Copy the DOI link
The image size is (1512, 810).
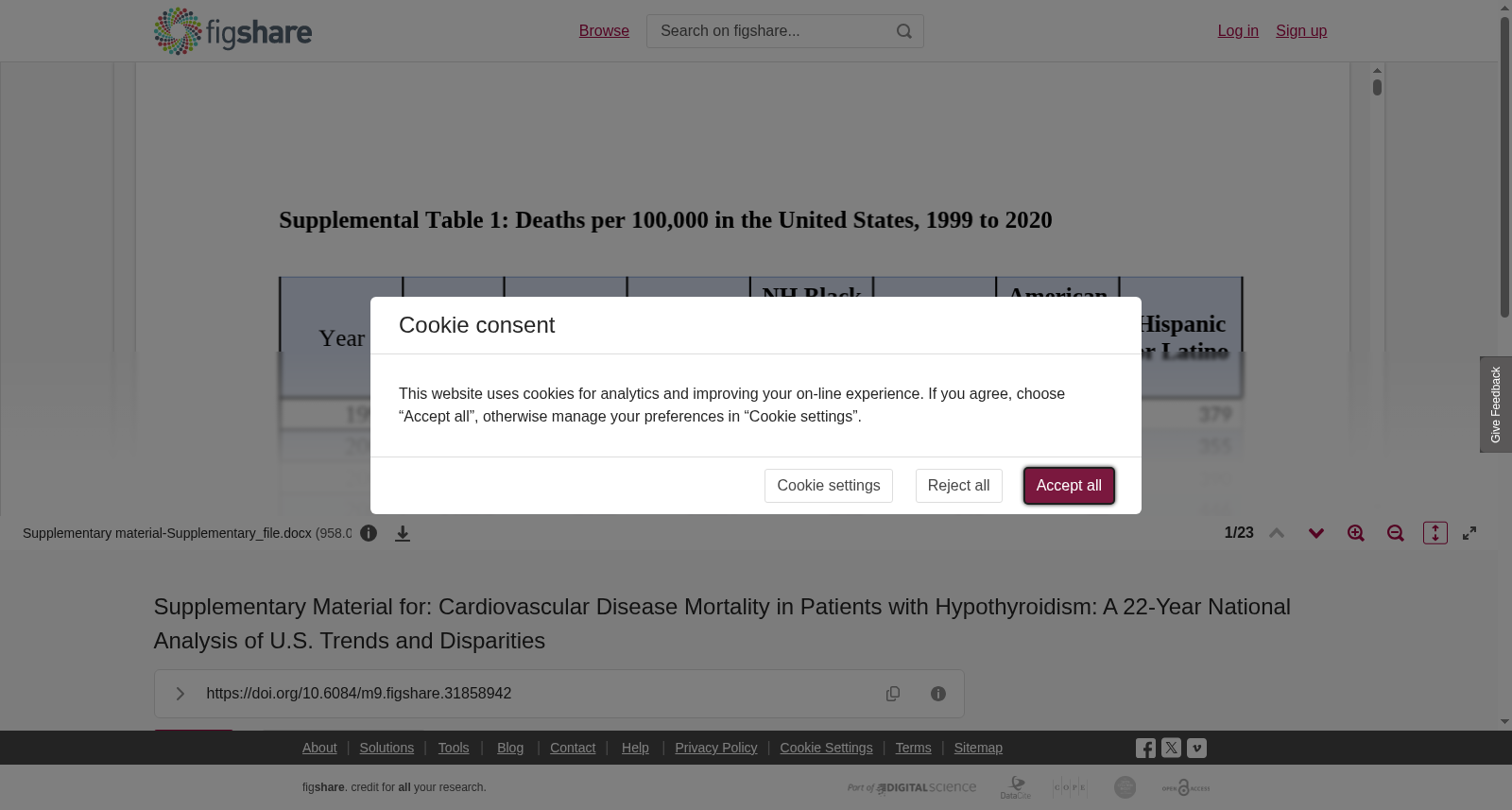tap(893, 694)
